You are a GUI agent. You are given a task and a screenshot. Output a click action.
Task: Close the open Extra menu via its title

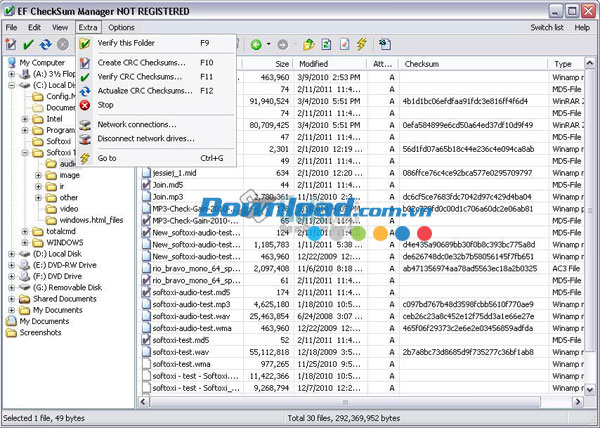(x=88, y=28)
